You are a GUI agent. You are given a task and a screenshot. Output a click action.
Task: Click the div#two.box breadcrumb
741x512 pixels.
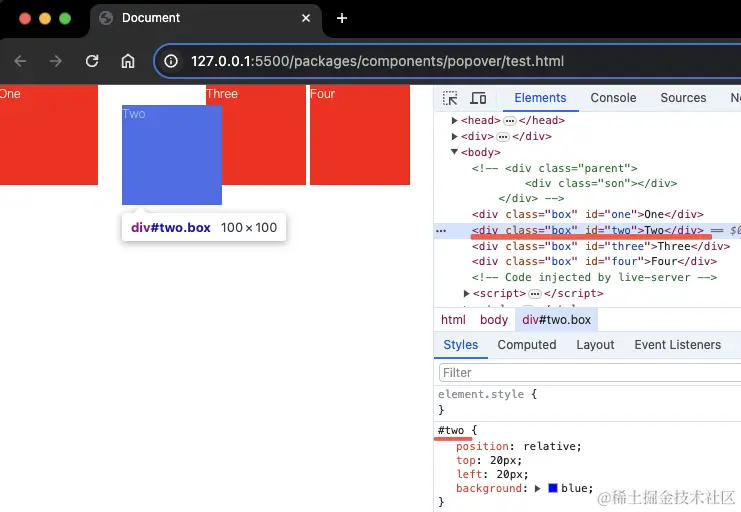tap(556, 320)
